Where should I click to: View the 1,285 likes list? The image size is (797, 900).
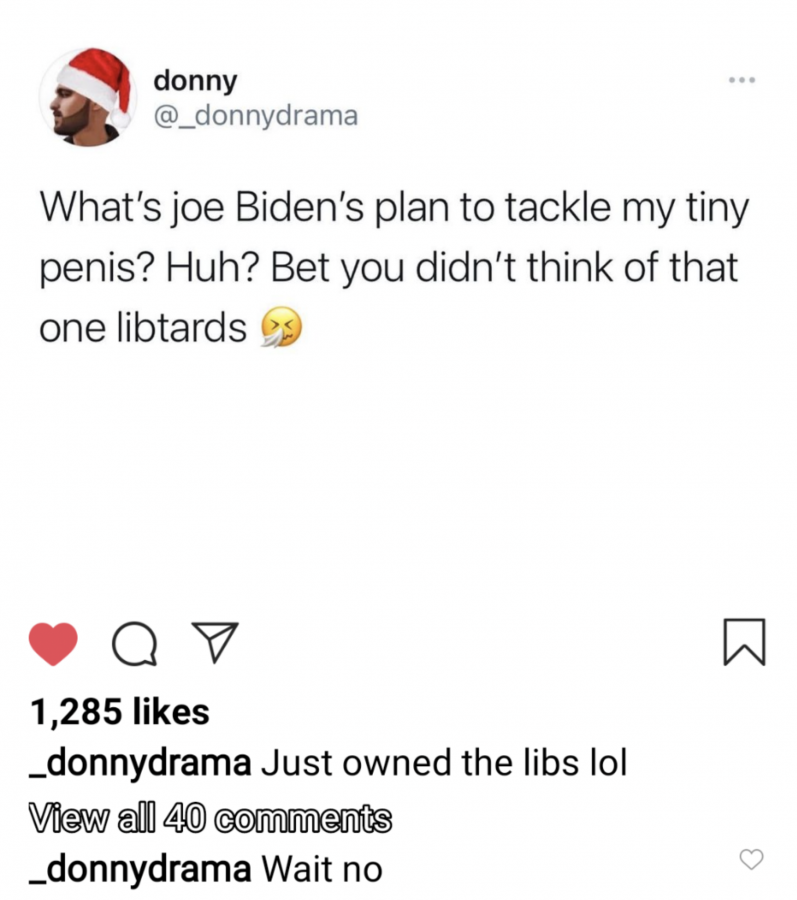point(120,712)
